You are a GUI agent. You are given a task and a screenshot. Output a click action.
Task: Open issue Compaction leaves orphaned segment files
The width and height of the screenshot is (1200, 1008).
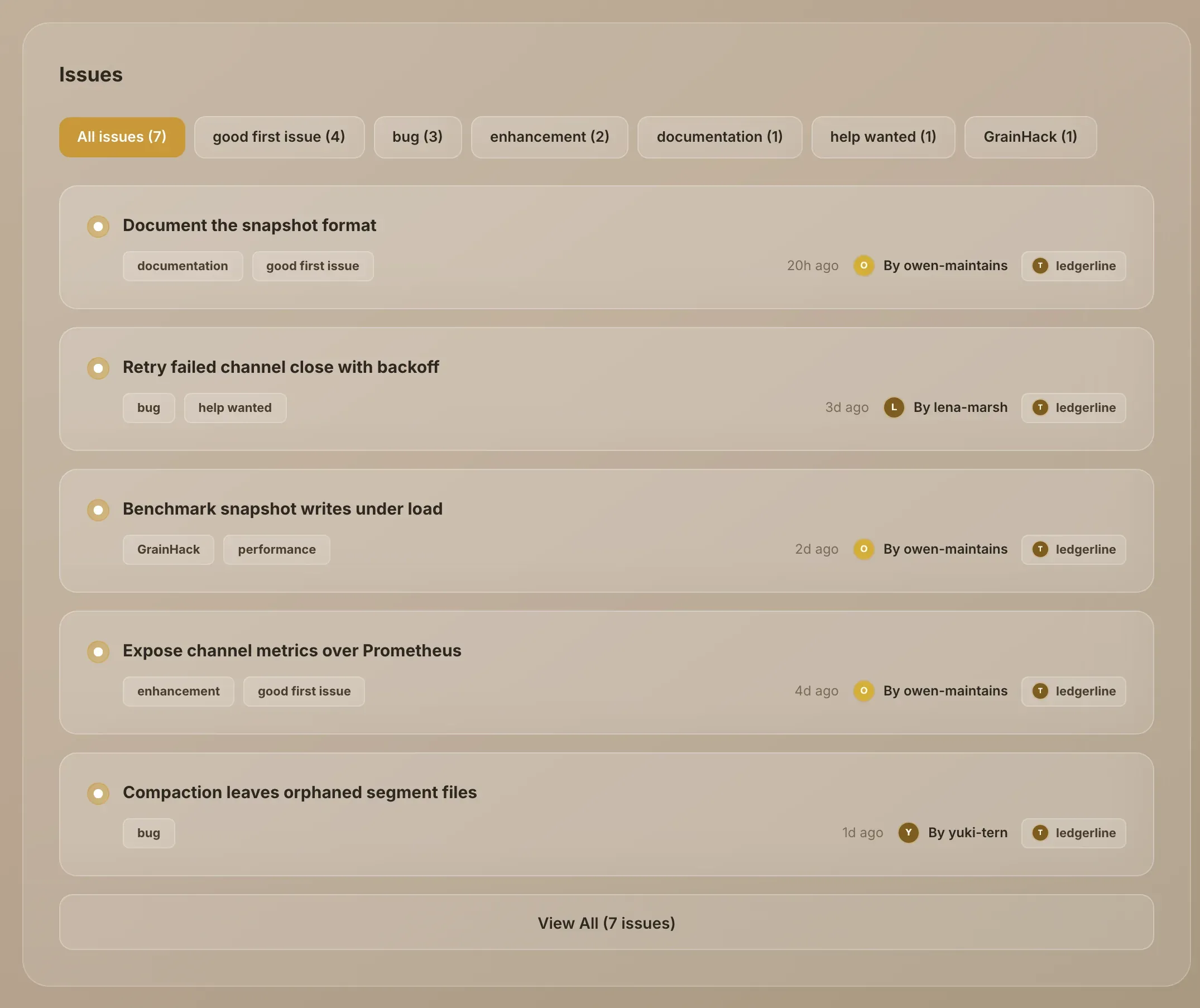[299, 792]
